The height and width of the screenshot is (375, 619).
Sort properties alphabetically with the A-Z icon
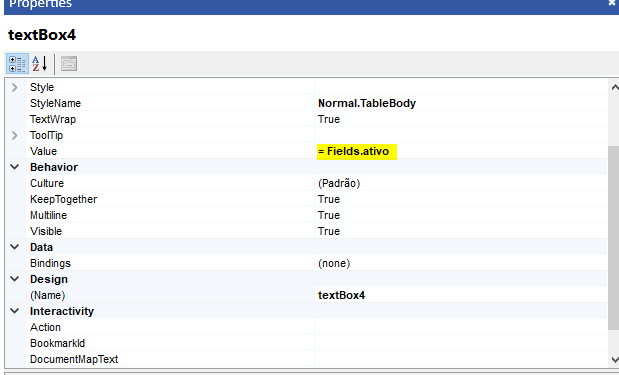tap(40, 64)
